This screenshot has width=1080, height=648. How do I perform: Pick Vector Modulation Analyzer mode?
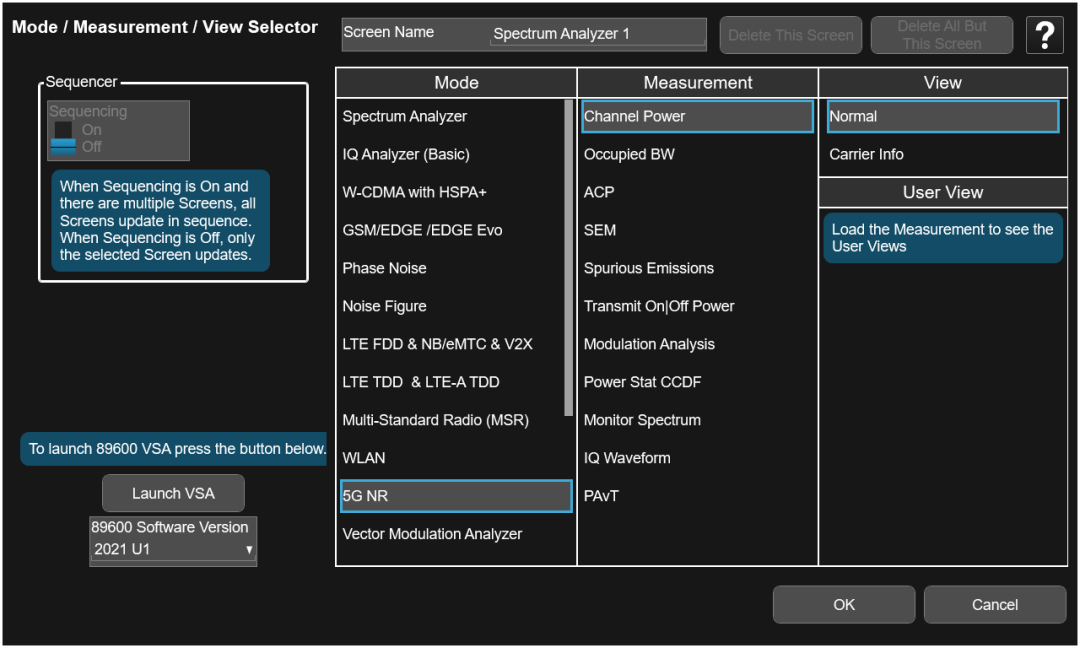432,534
